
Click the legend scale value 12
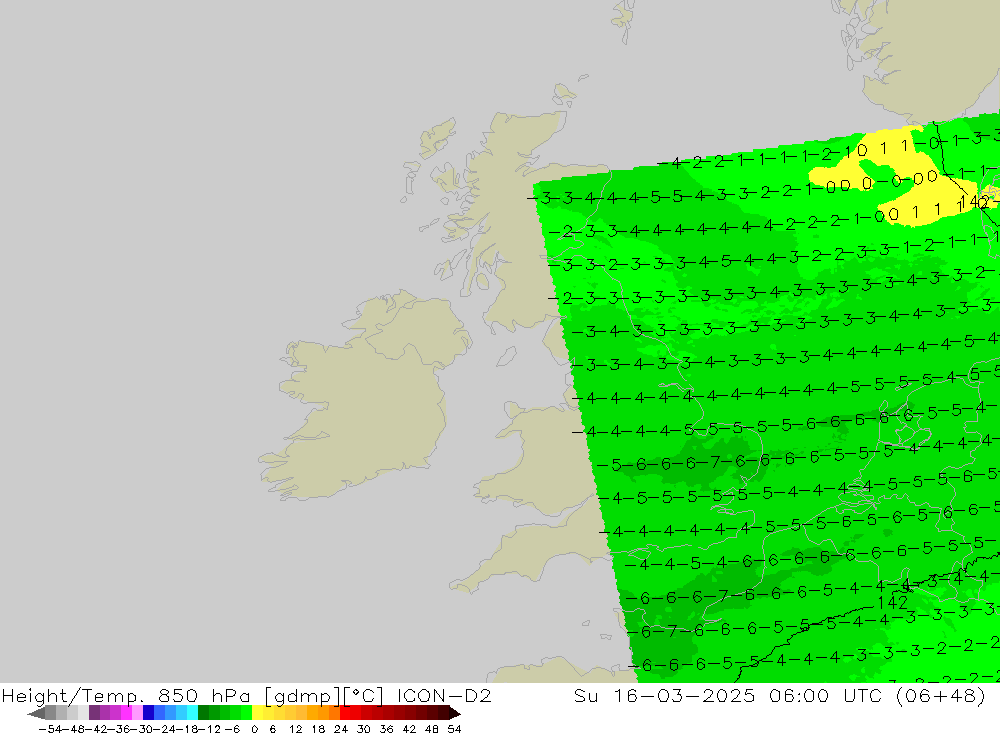point(295,729)
